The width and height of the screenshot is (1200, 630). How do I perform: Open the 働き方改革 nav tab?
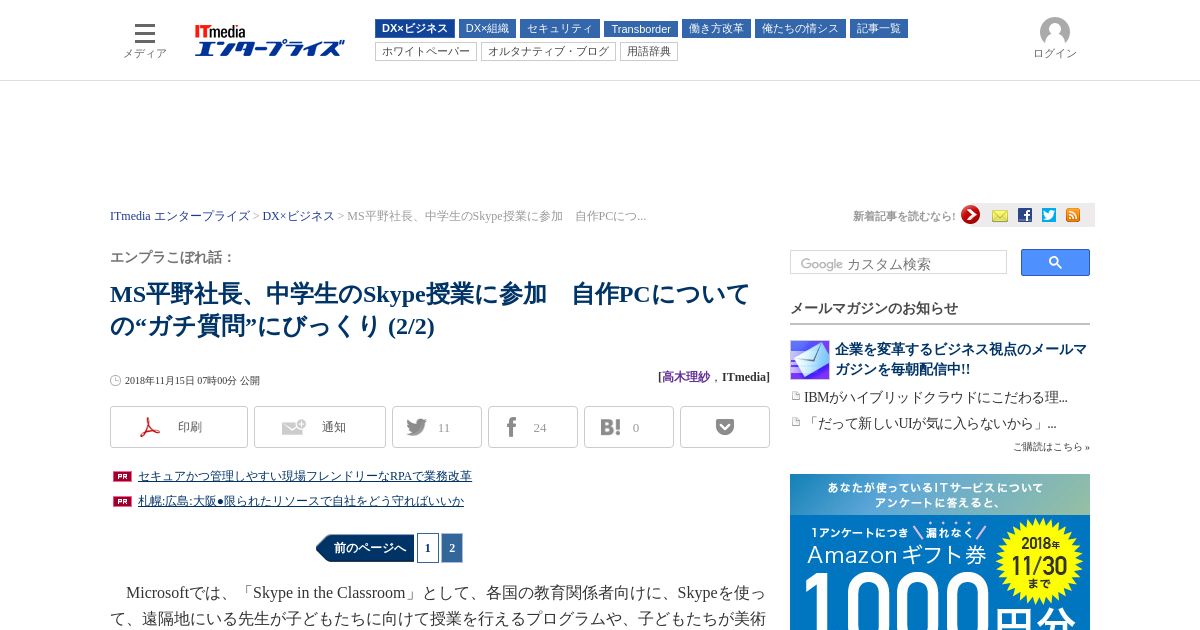(716, 29)
